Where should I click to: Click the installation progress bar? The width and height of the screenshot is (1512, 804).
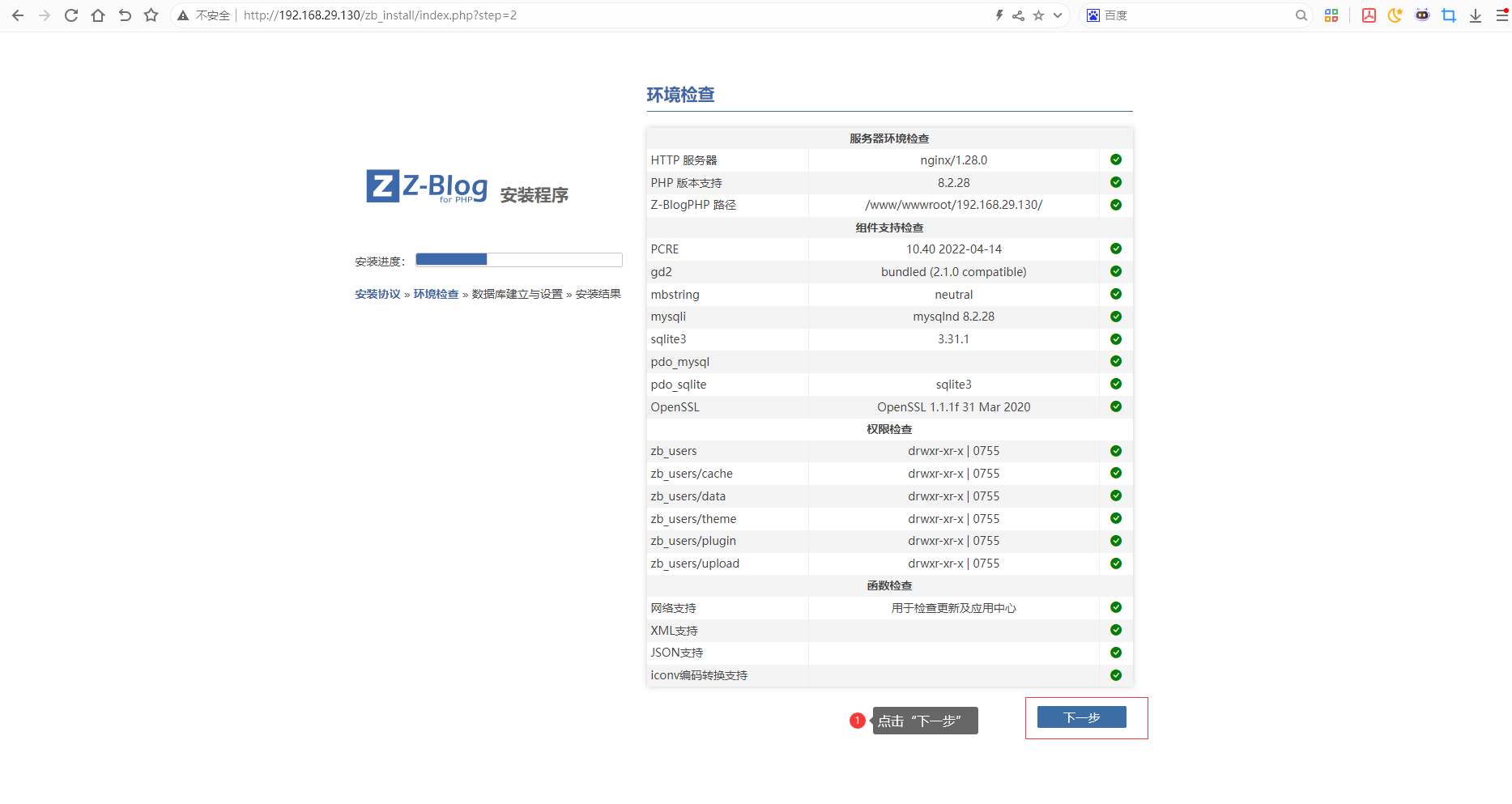click(x=519, y=260)
